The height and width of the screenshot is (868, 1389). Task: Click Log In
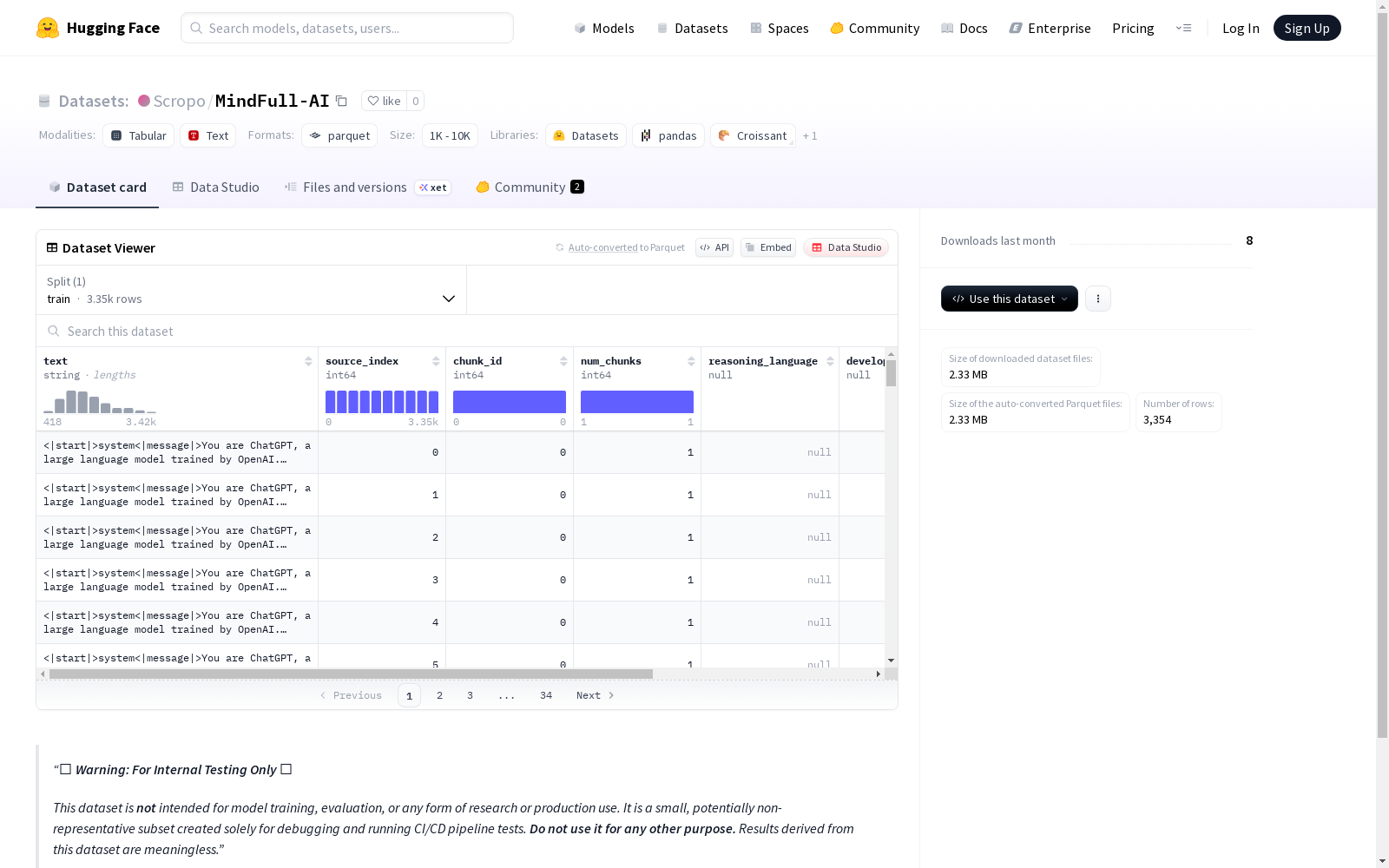1241,28
